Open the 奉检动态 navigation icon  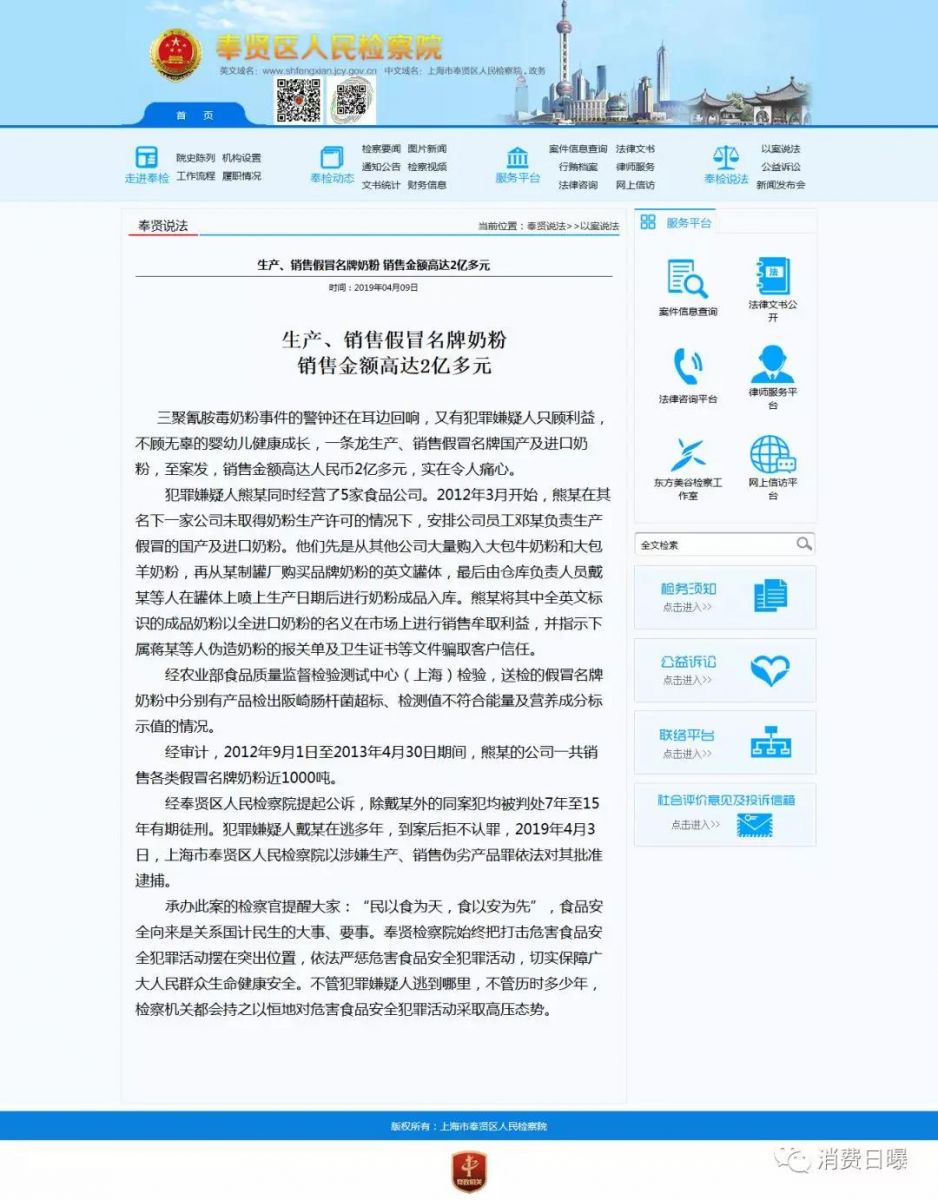pyautogui.click(x=331, y=158)
